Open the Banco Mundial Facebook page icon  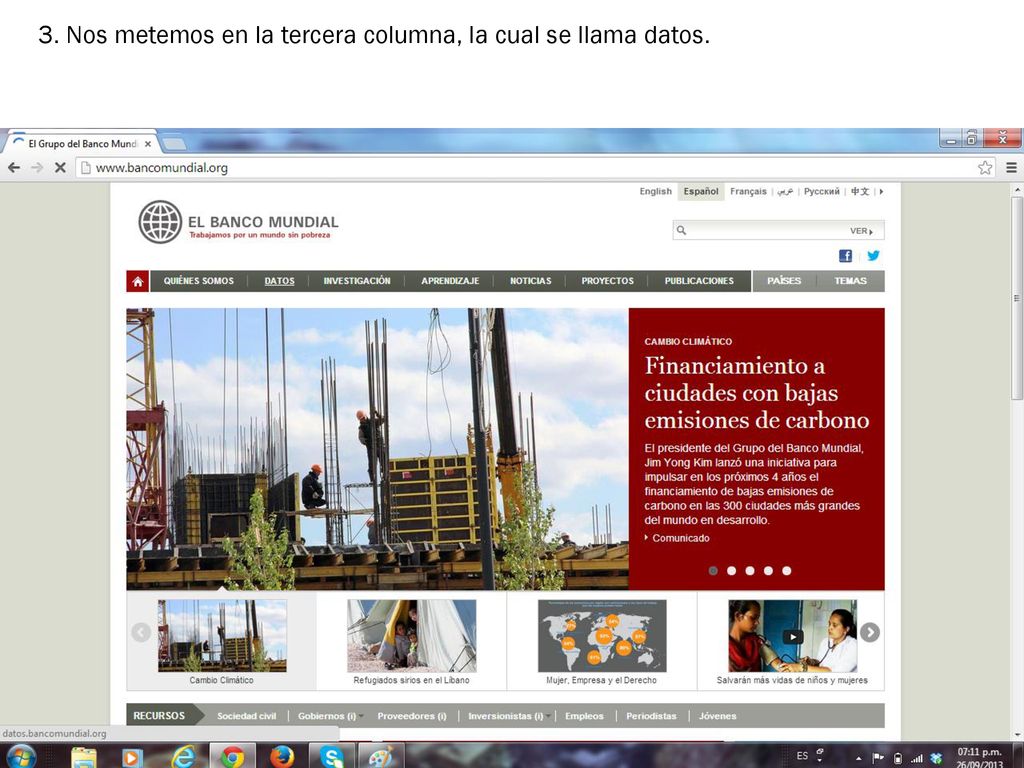pos(845,256)
